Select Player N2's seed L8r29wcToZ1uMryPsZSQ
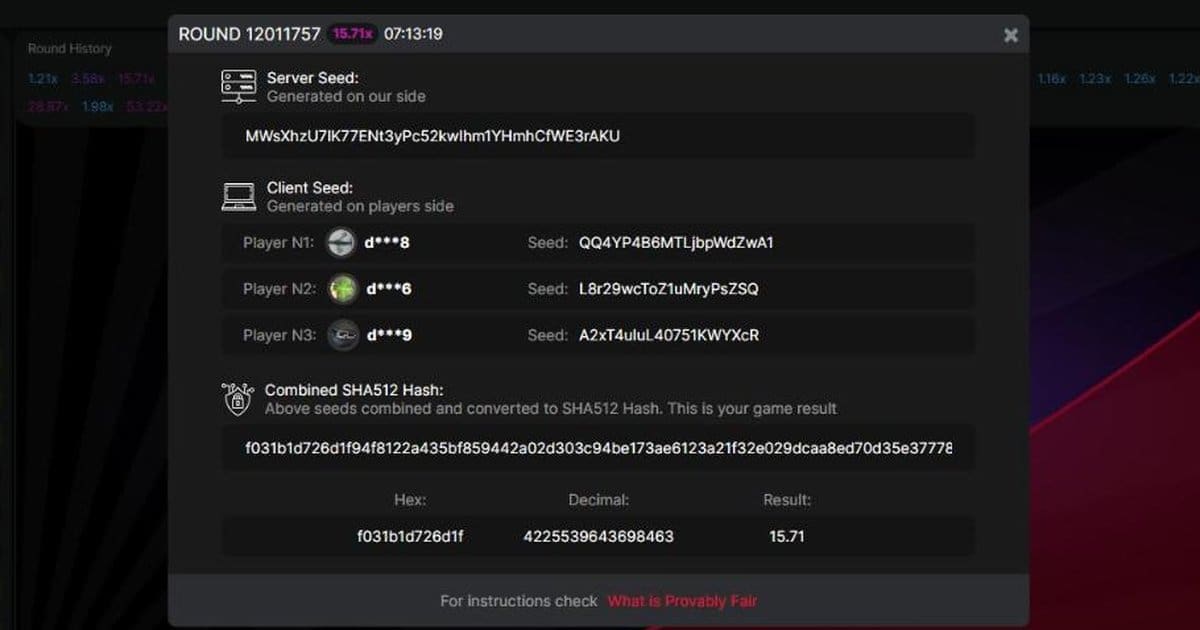The height and width of the screenshot is (630, 1200). coord(669,289)
